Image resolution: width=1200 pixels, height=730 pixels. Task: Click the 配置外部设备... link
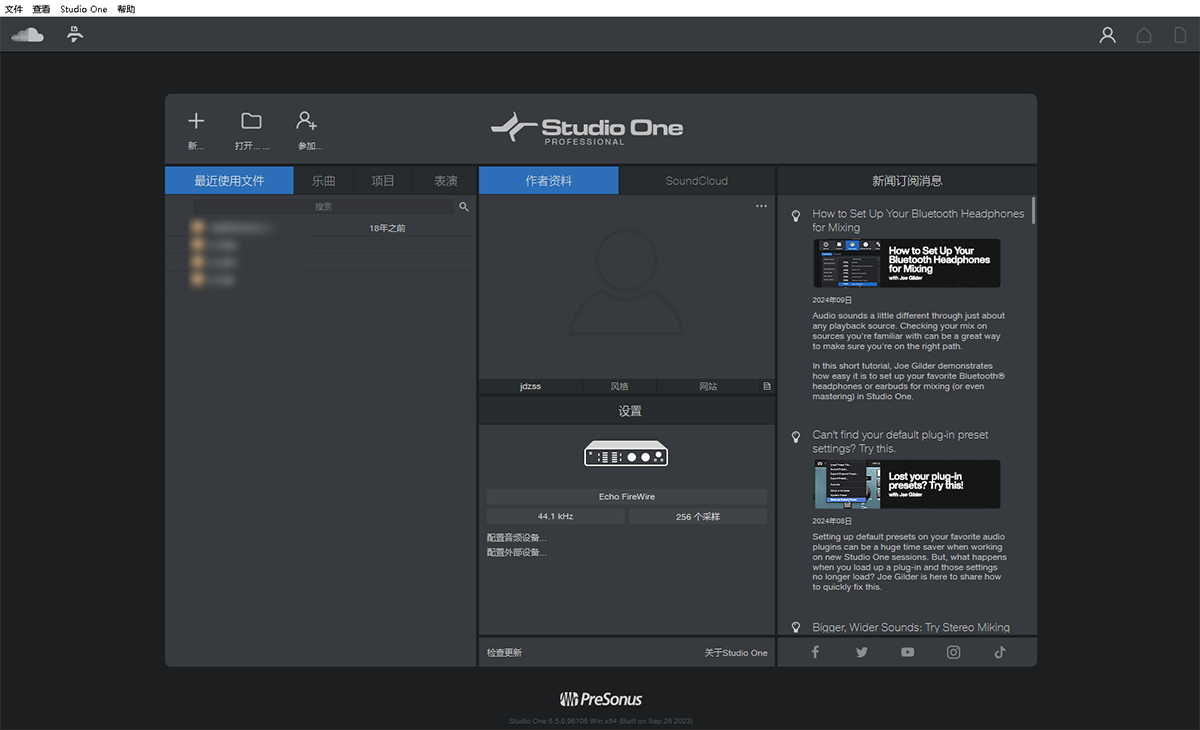(517, 552)
